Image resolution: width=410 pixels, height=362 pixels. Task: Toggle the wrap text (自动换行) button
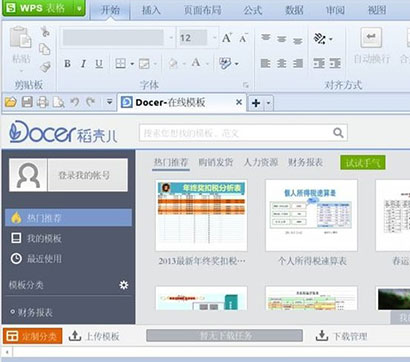[371, 47]
